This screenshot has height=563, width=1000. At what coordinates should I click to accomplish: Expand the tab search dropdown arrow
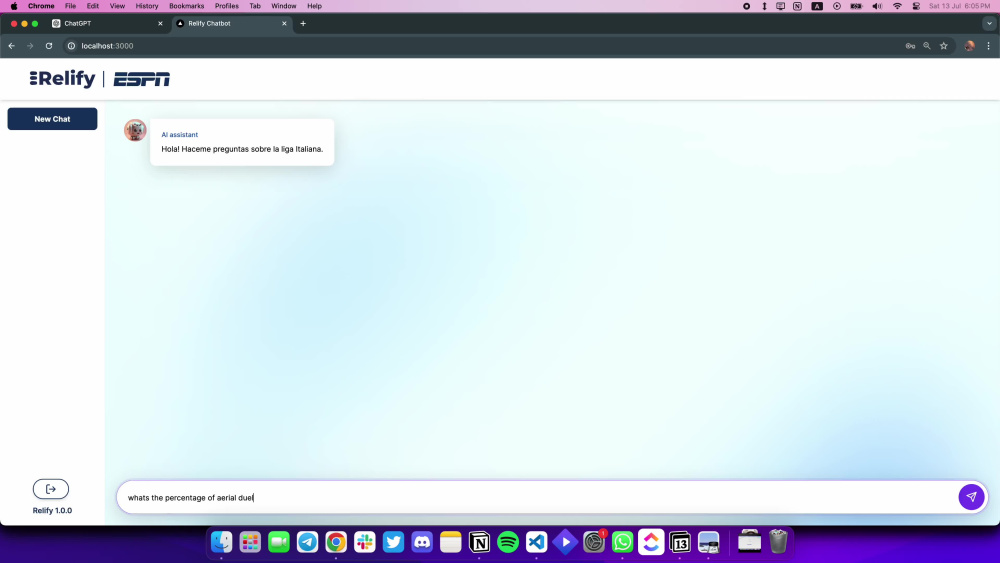(989, 24)
